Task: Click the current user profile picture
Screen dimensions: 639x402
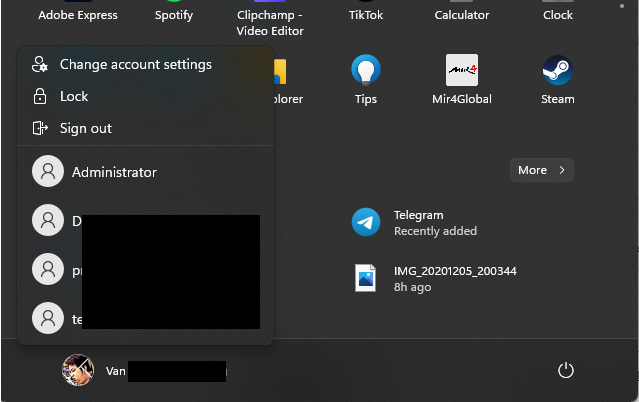Action: (78, 371)
